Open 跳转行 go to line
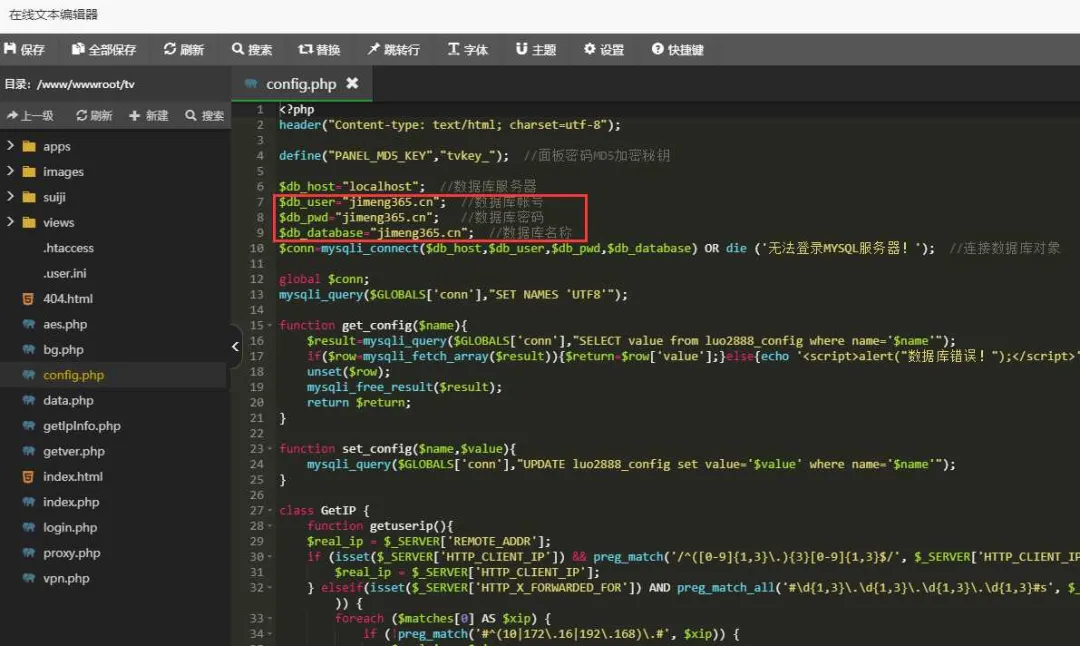This screenshot has height=646, width=1080. (393, 50)
